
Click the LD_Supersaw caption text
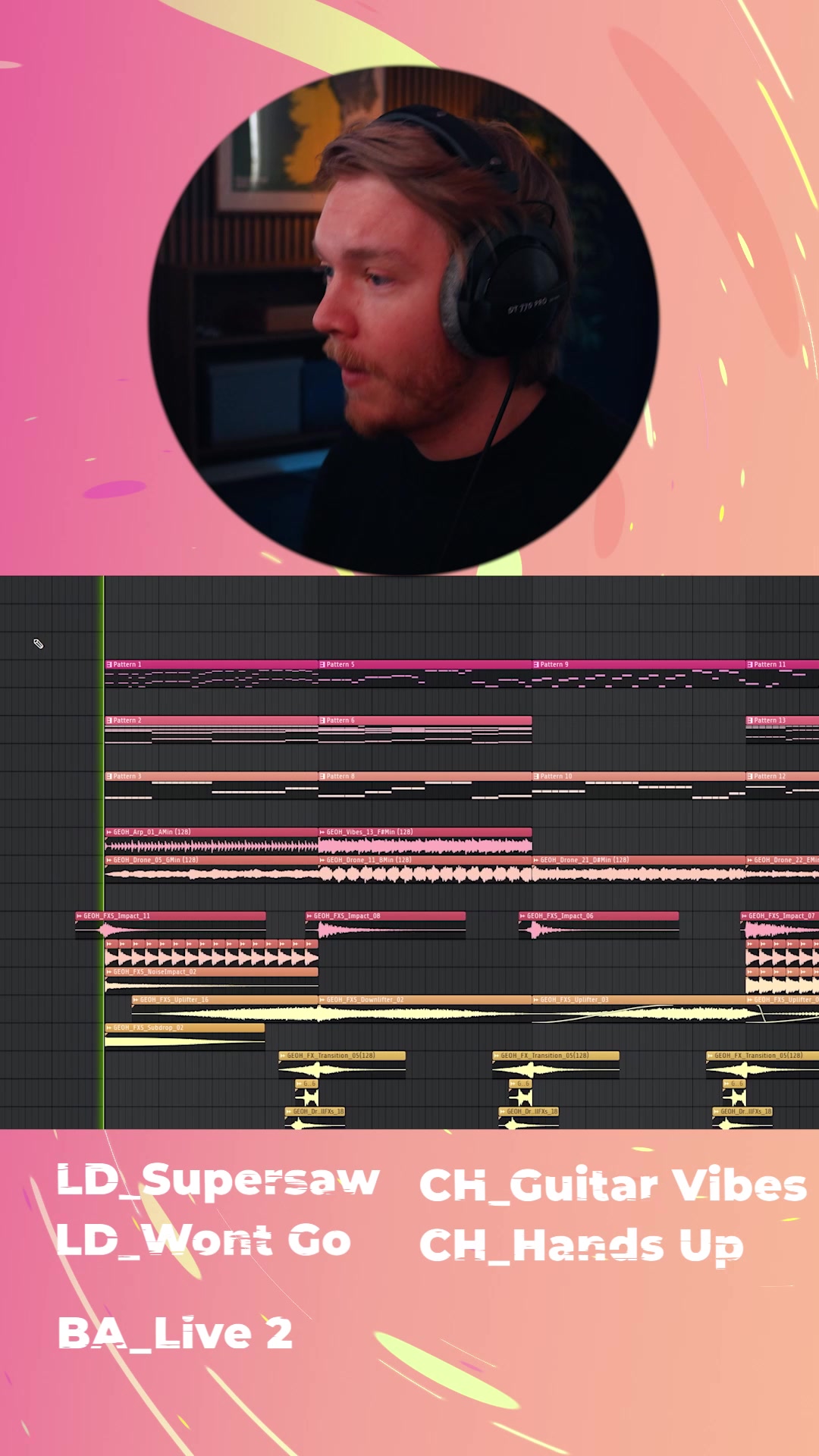[218, 1180]
